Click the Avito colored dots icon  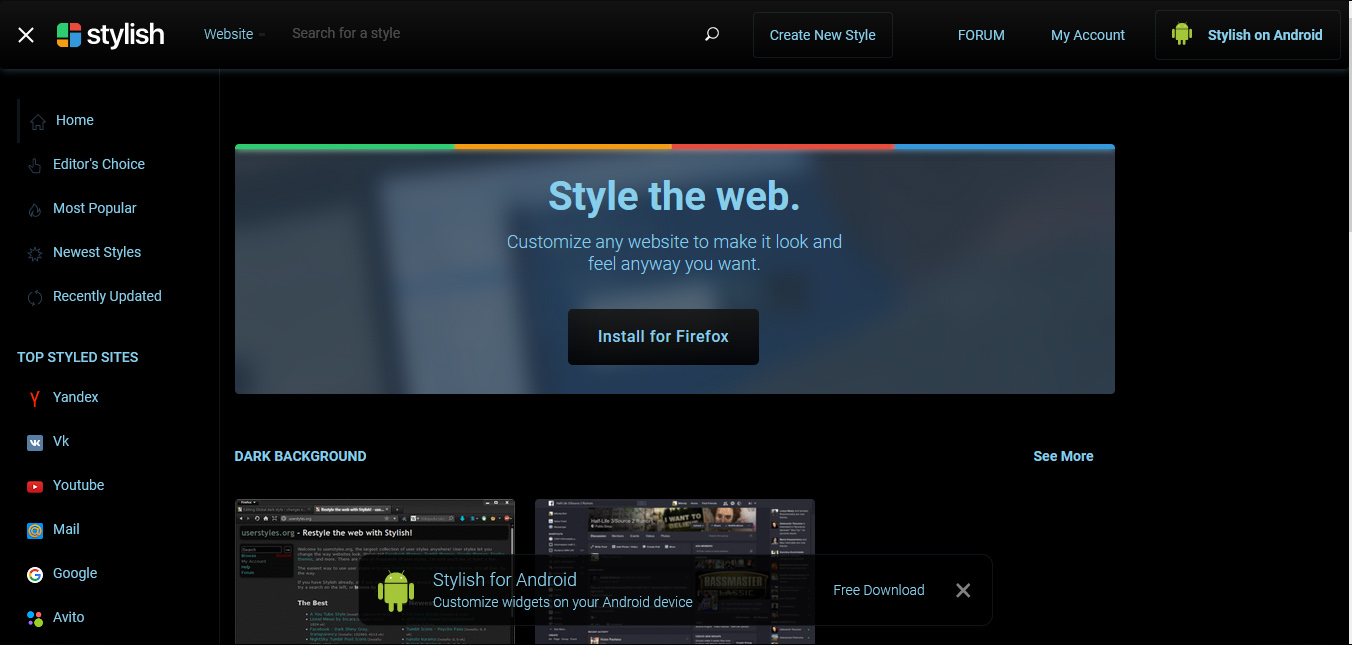(x=35, y=619)
